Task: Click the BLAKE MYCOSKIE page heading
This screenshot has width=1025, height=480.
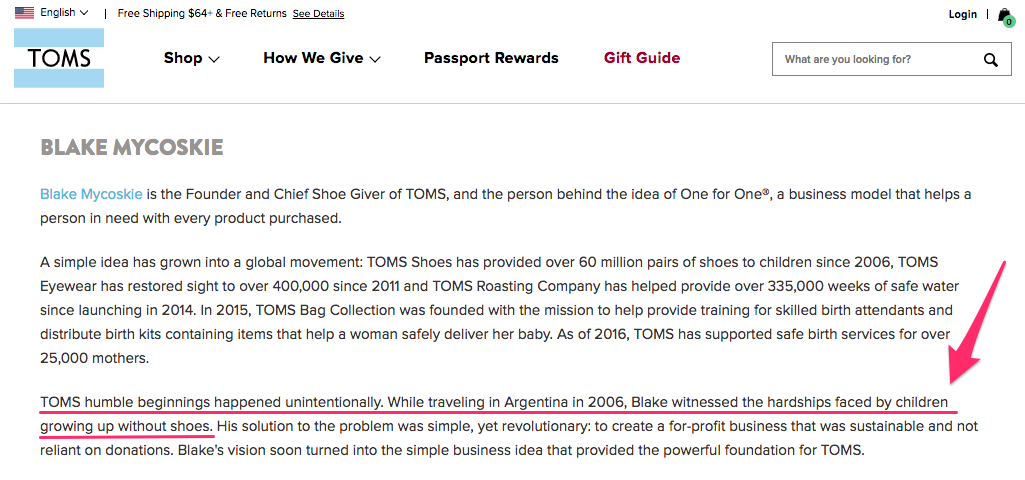Action: 131,147
